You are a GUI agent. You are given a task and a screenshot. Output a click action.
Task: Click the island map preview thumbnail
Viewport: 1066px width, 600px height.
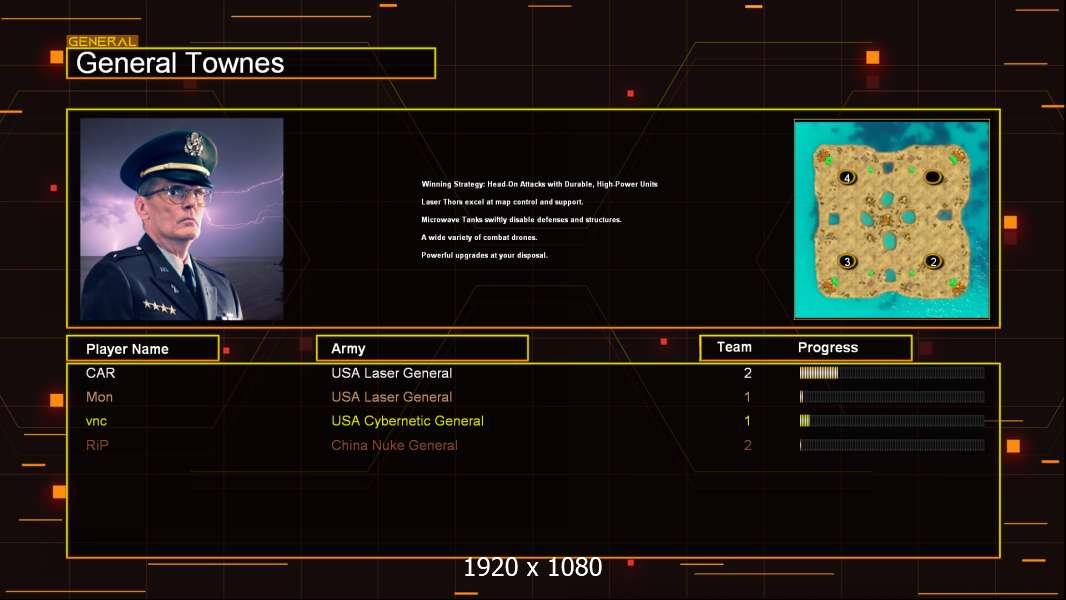tap(892, 219)
